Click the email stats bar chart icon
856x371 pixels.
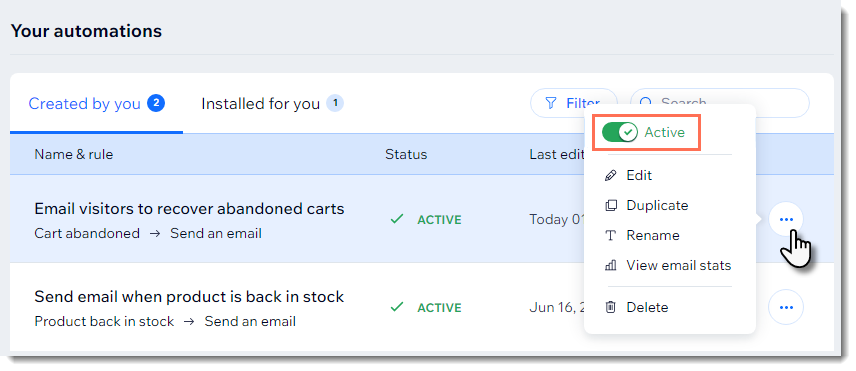click(x=611, y=266)
